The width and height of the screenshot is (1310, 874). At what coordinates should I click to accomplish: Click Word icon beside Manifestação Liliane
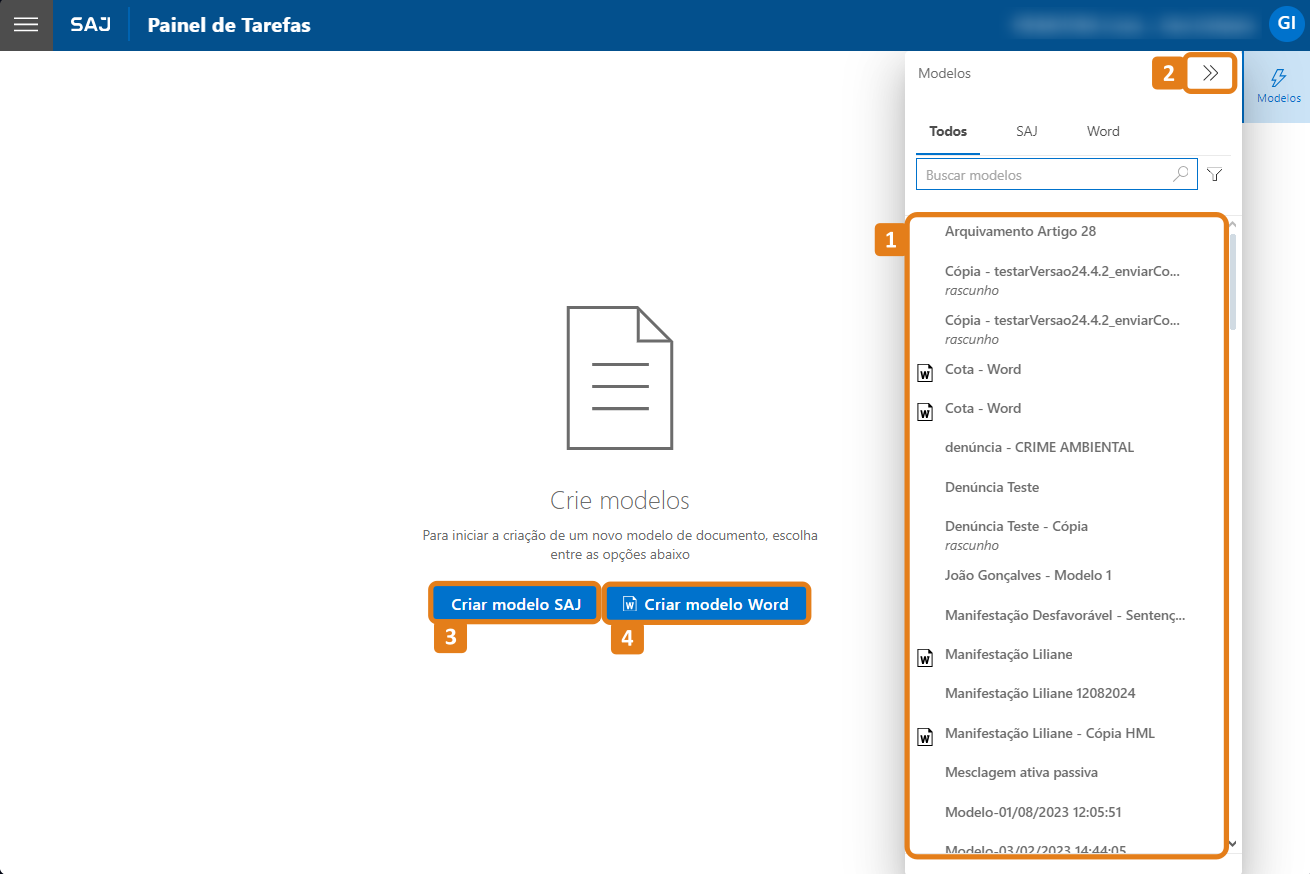click(925, 657)
